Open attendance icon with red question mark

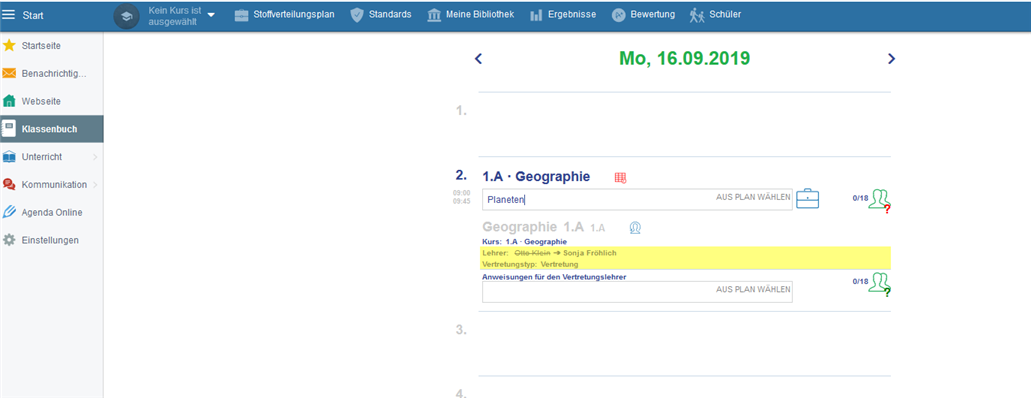tap(879, 199)
